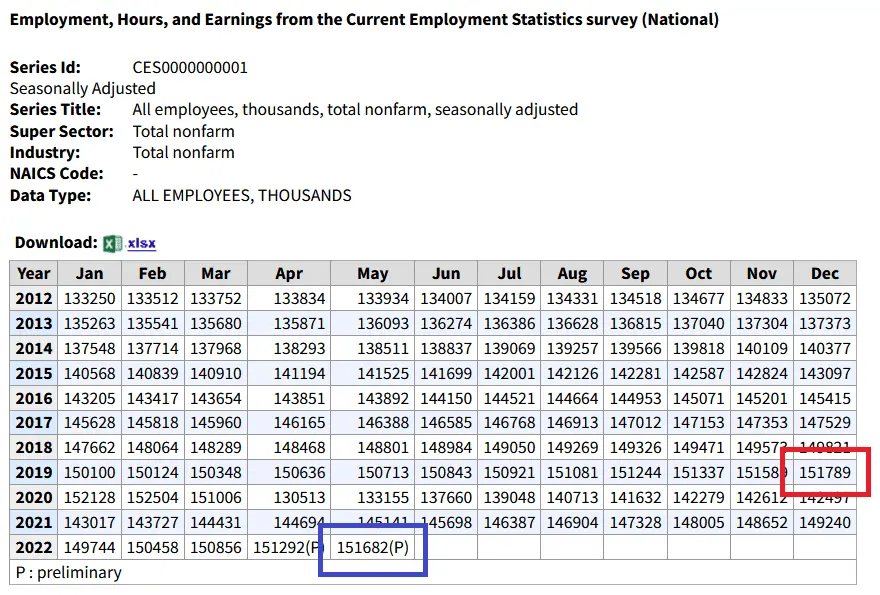Select the 2020 row label
This screenshot has height=595, width=880.
tap(34, 498)
